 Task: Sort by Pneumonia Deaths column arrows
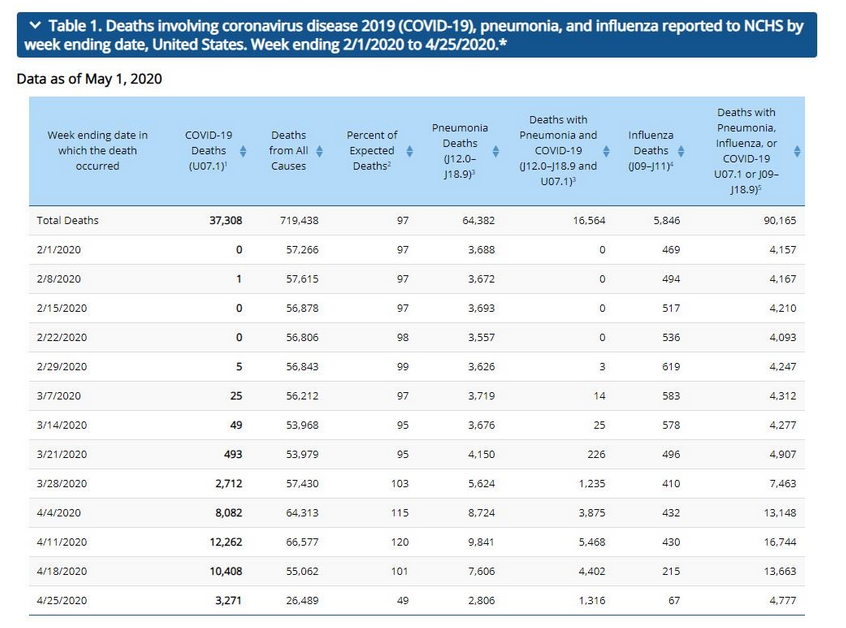[495, 151]
